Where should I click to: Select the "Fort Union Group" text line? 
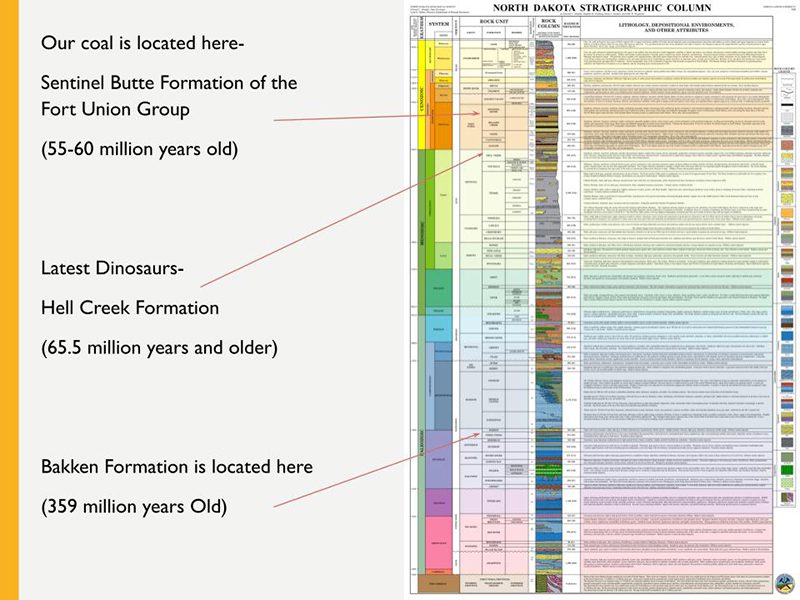[115, 109]
